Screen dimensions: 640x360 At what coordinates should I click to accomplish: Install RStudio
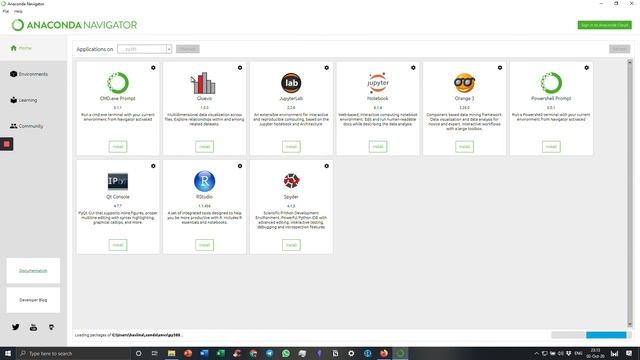tap(204, 245)
